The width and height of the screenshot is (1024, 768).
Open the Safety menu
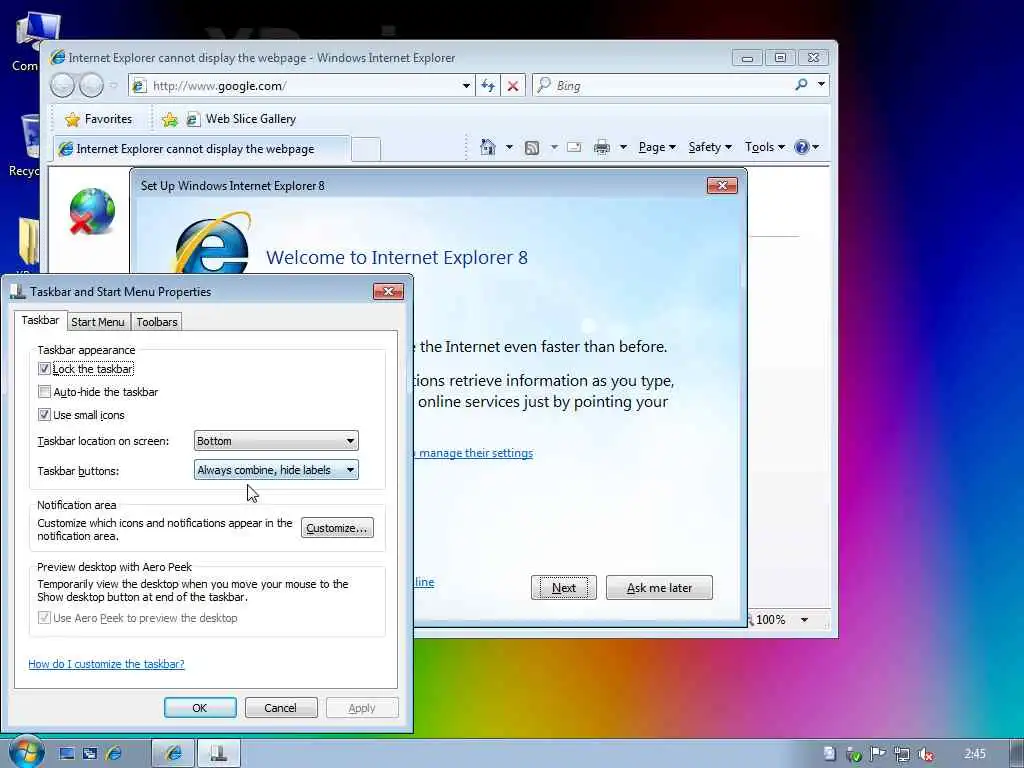(710, 147)
